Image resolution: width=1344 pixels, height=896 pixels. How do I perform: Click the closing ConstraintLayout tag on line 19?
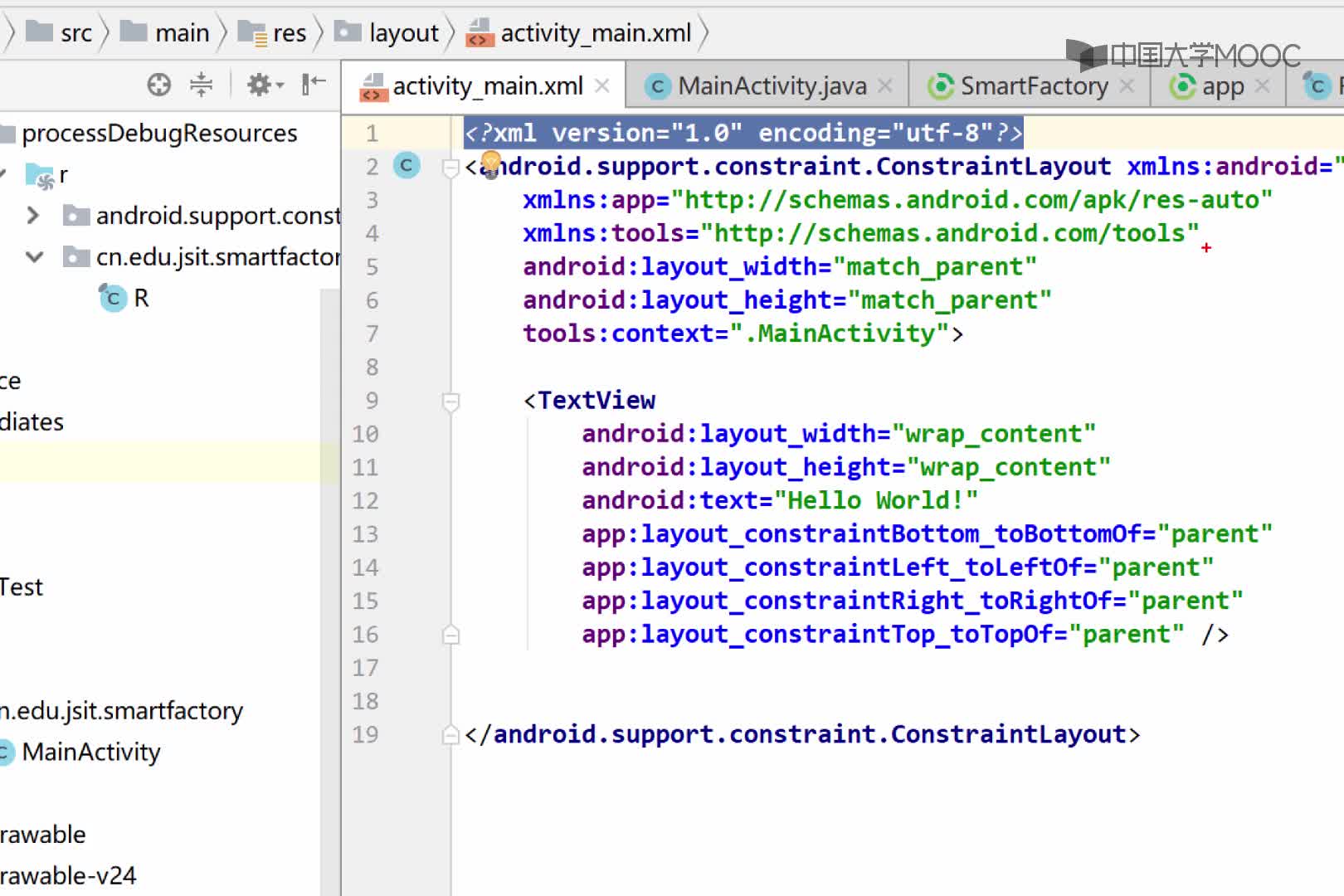802,735
